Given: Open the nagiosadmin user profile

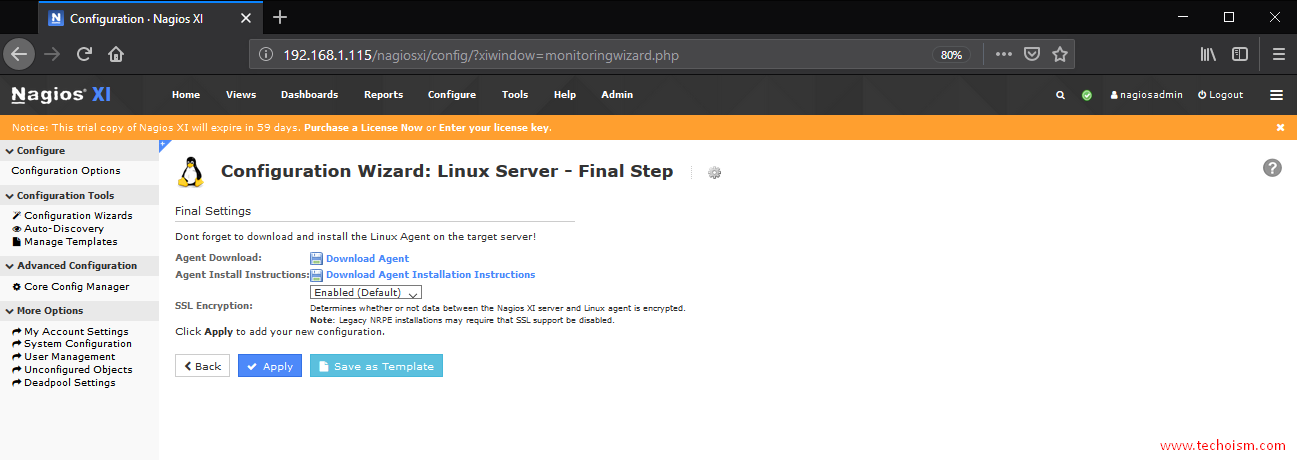Looking at the screenshot, I should (1146, 95).
